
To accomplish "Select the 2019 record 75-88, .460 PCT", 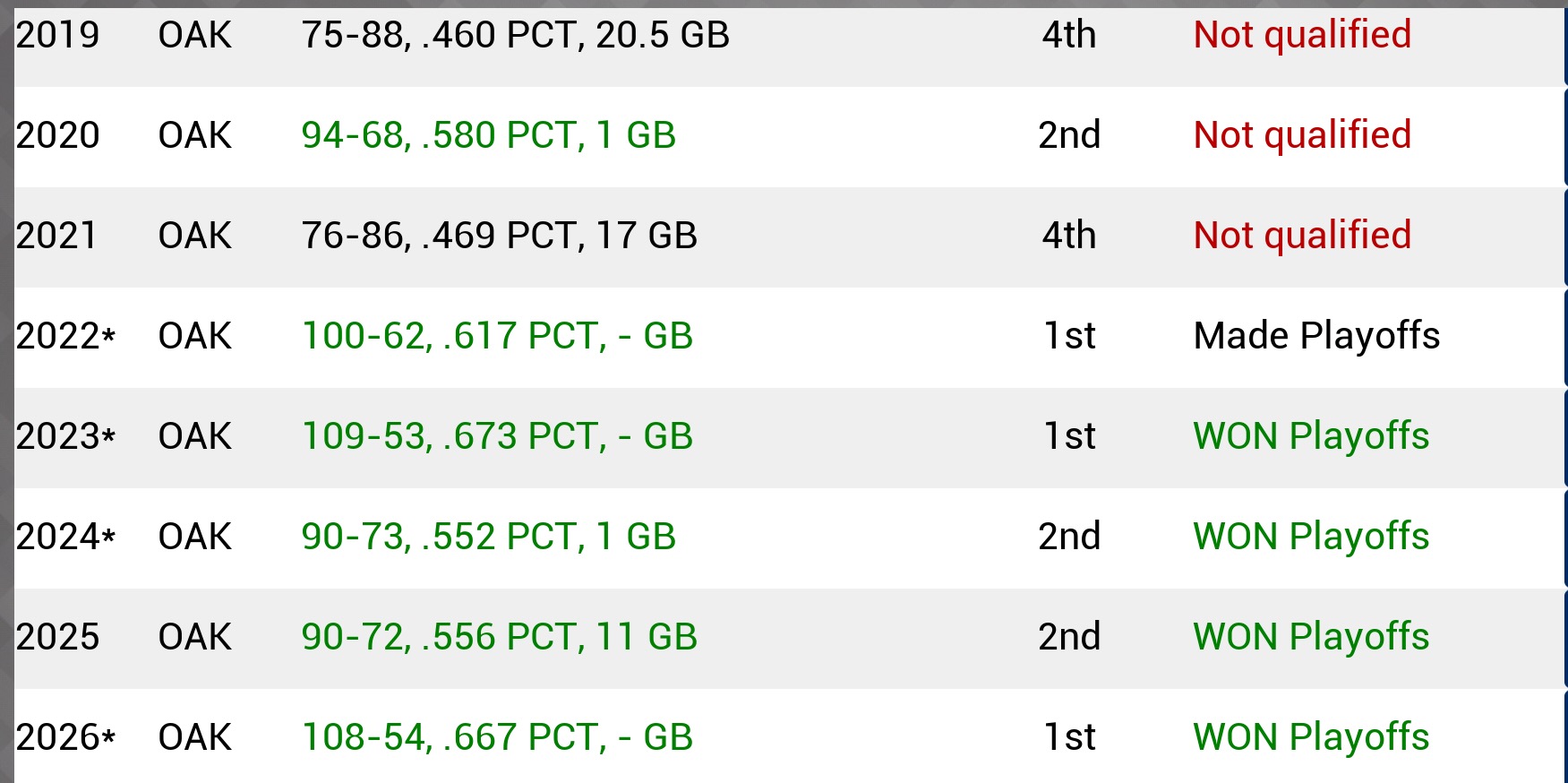I will [515, 36].
